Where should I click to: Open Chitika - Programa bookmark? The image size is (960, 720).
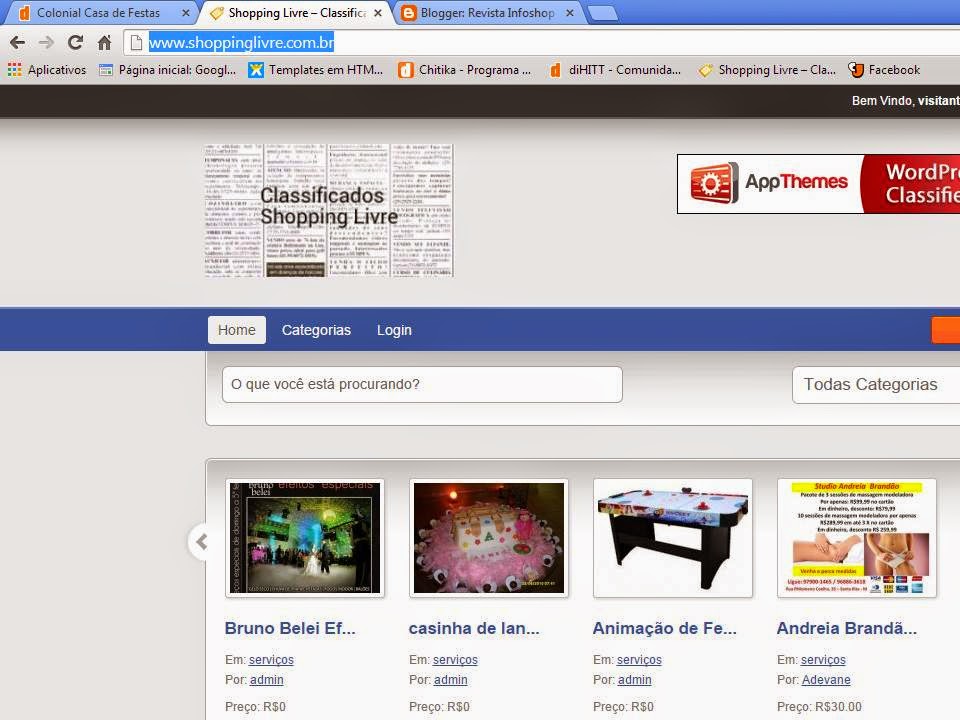[464, 70]
